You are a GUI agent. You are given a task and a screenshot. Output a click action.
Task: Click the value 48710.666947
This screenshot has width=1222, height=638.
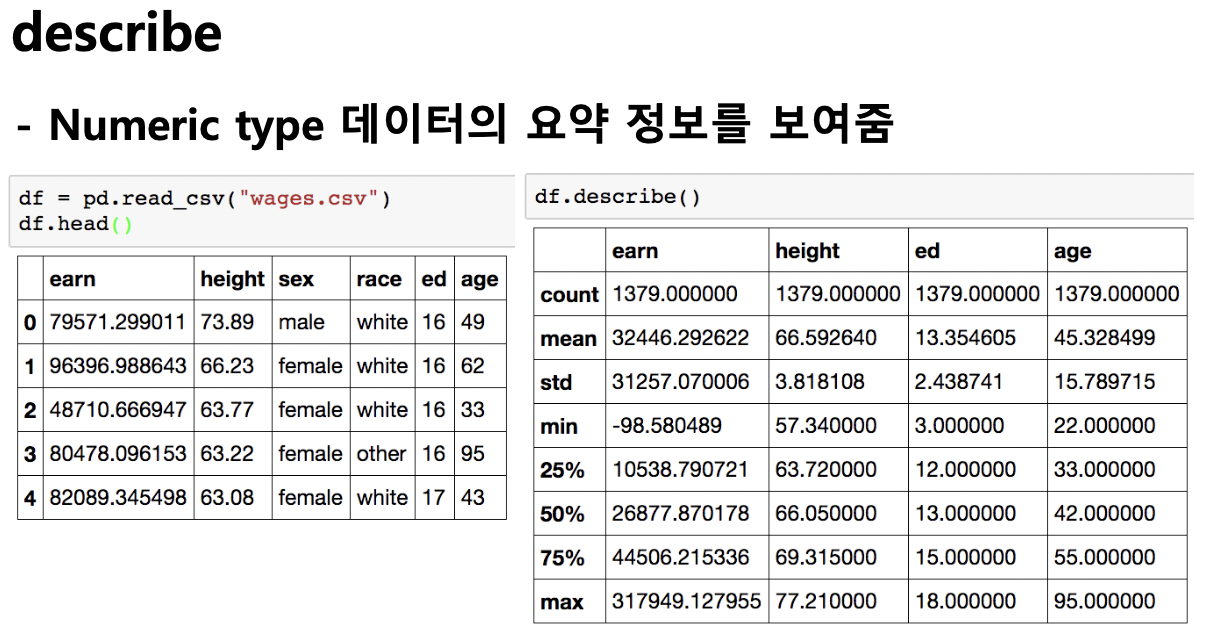tap(118, 410)
